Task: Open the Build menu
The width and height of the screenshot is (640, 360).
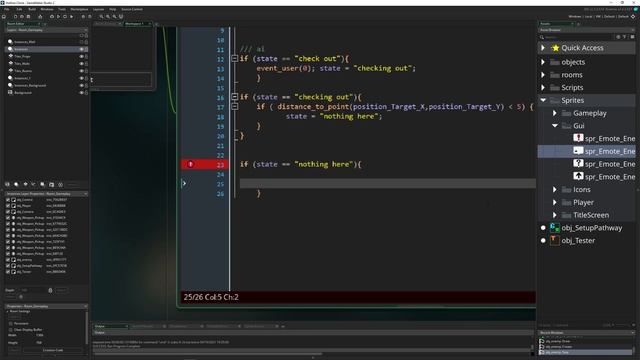Action: click(x=32, y=9)
